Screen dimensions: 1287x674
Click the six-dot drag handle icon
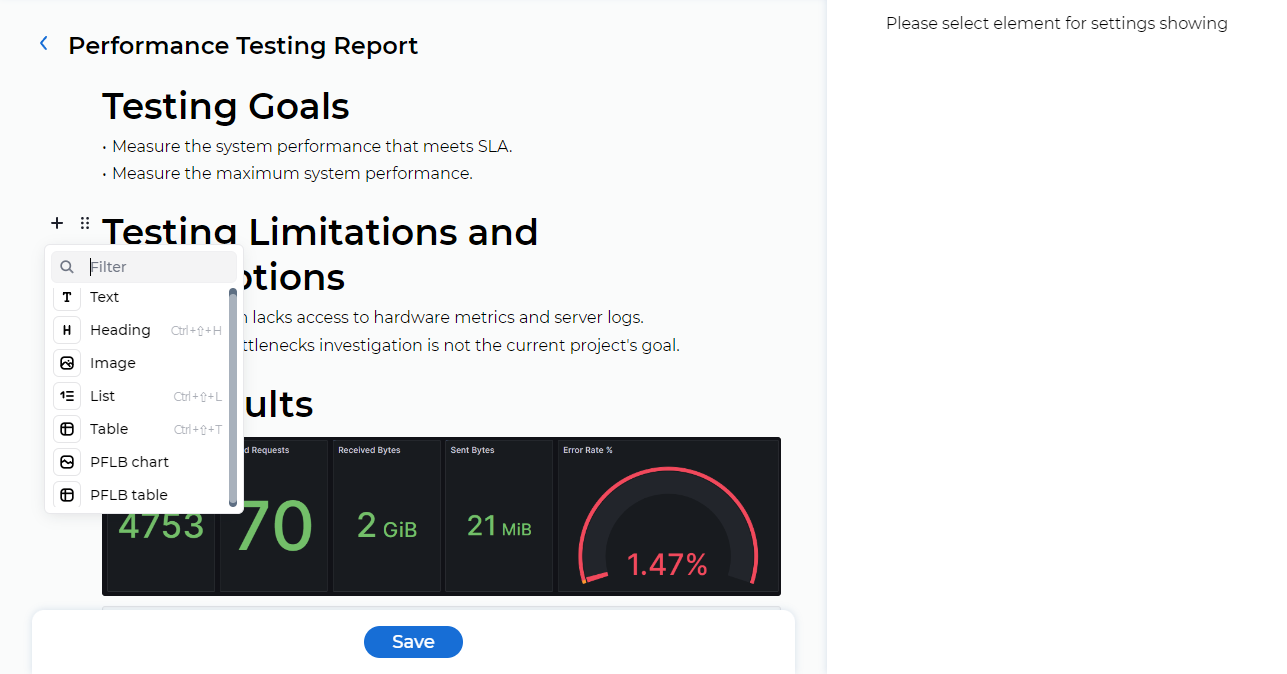[85, 223]
